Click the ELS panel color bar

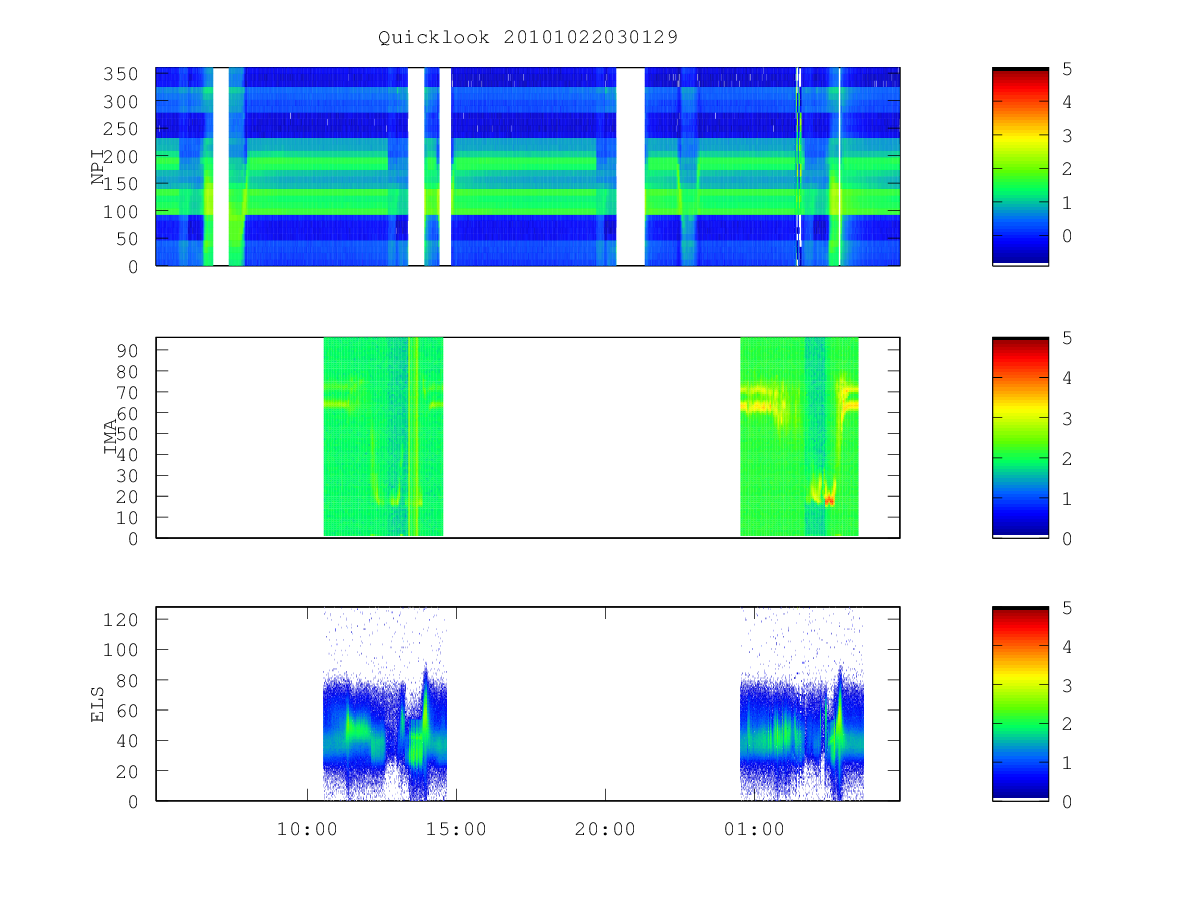(x=1020, y=704)
